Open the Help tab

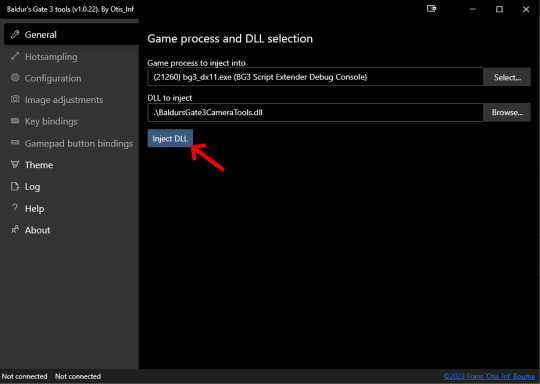click(x=71, y=208)
